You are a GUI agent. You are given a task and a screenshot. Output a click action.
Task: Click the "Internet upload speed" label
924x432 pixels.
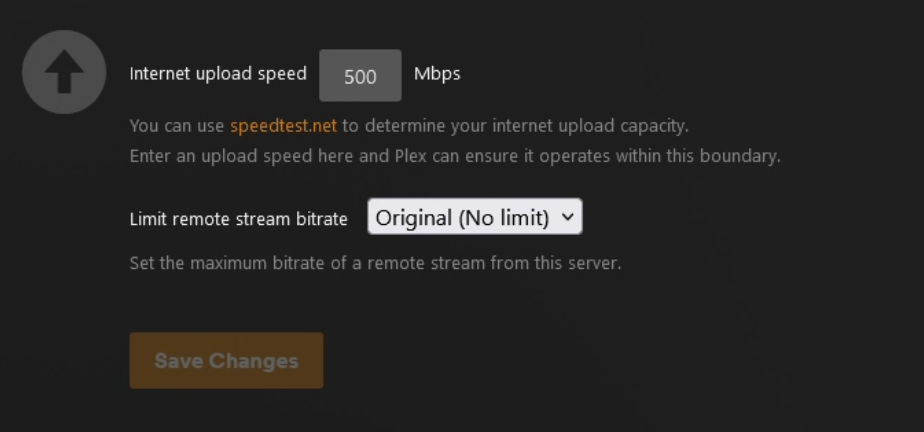(218, 74)
